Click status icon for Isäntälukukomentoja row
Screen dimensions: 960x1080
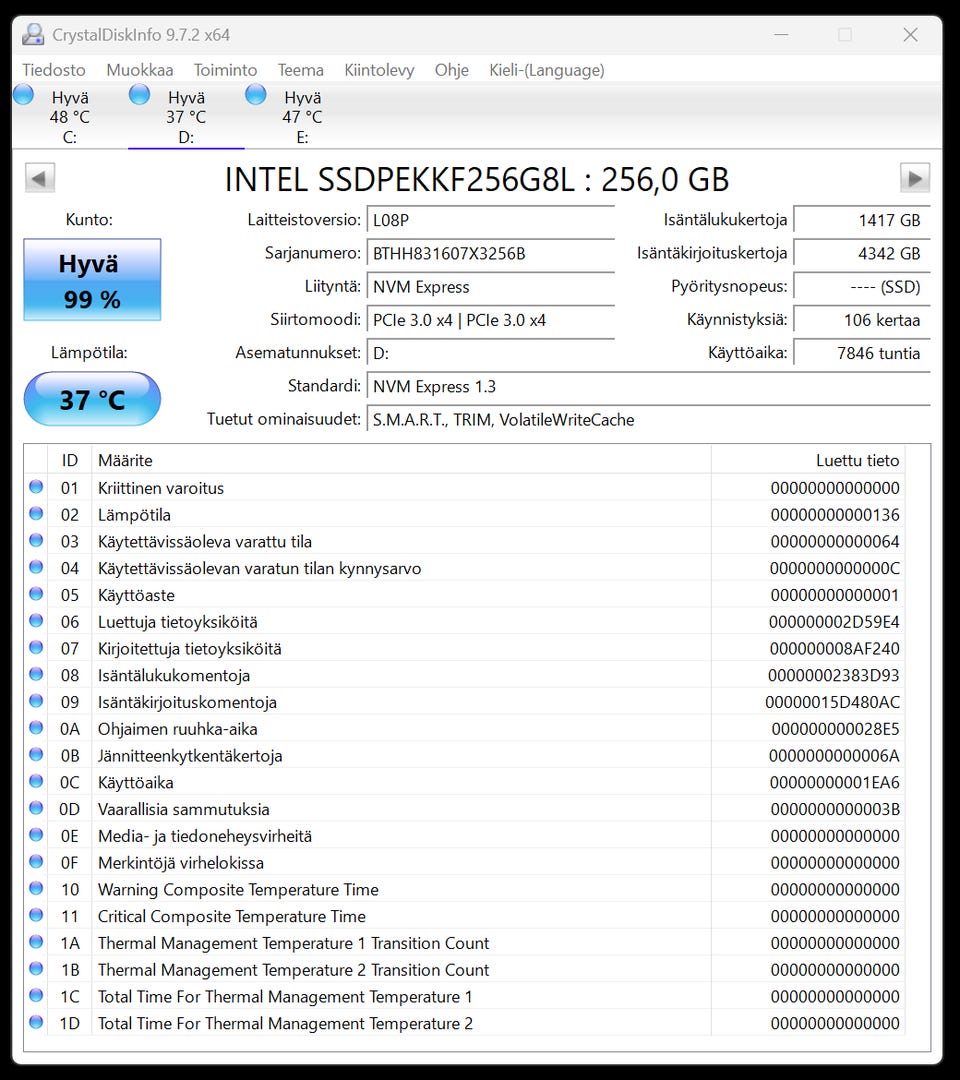click(x=36, y=674)
